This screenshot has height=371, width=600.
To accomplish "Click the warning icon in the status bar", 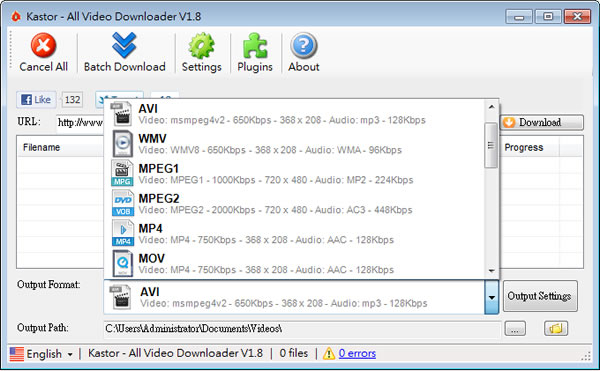I will click(x=329, y=354).
